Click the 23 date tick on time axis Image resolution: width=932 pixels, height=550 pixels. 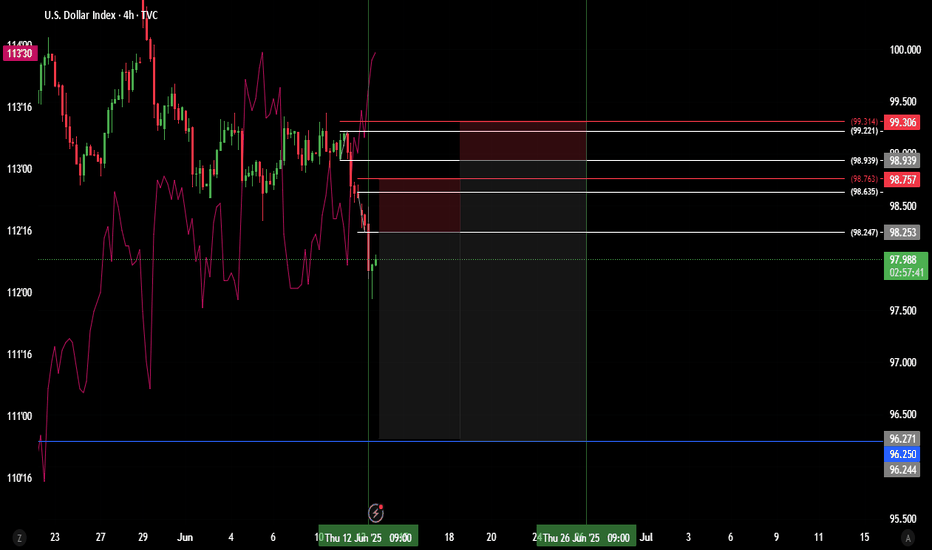tap(55, 538)
